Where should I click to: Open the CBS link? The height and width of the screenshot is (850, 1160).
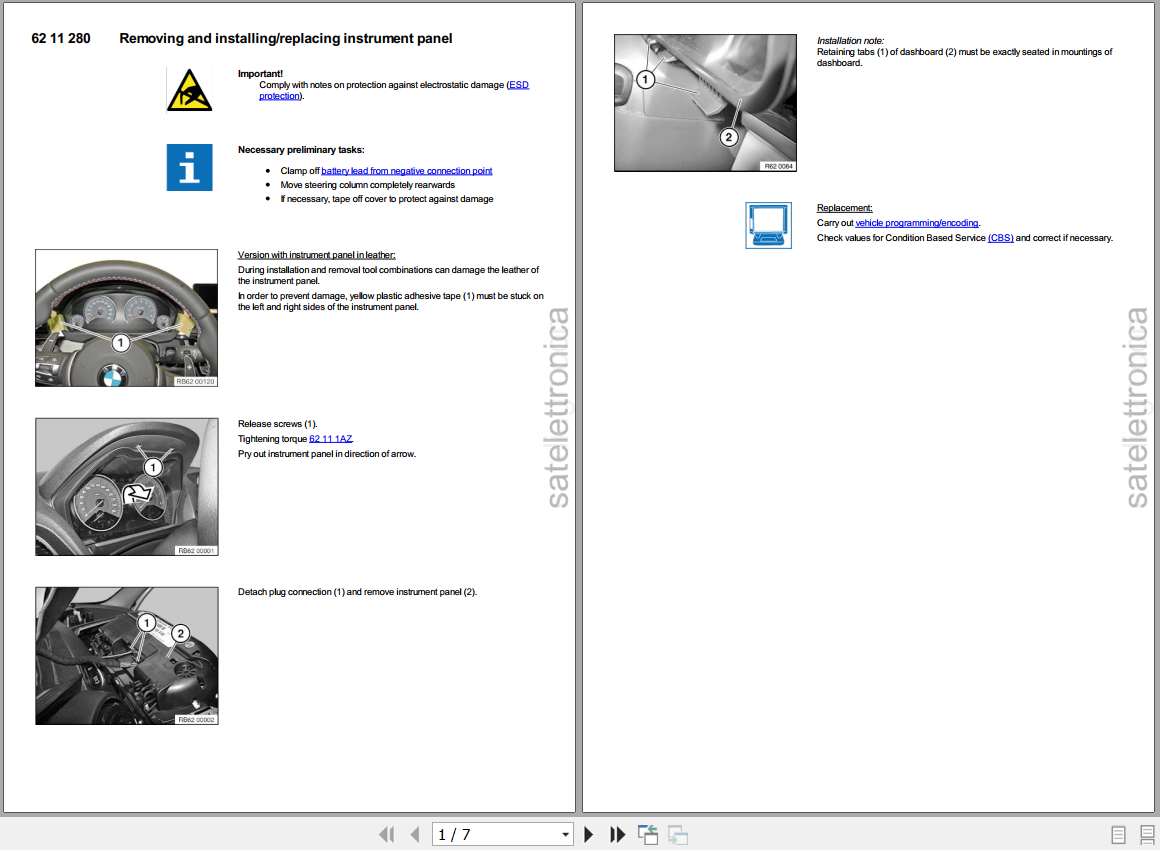[1001, 237]
